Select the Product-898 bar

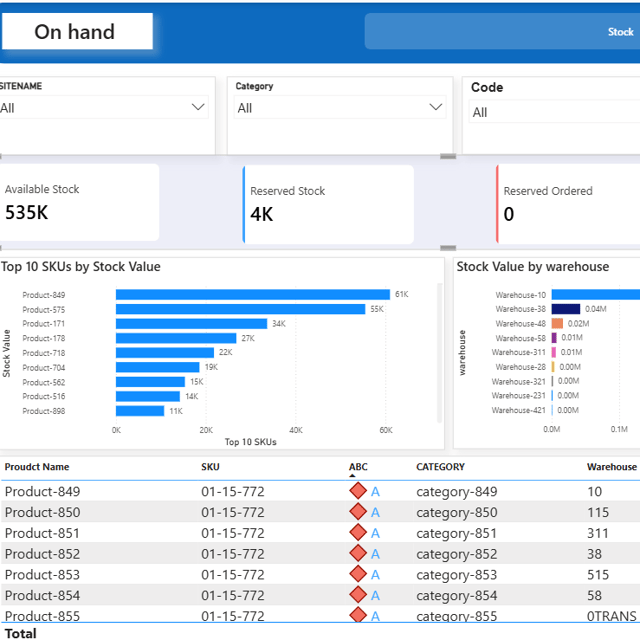pyautogui.click(x=140, y=411)
